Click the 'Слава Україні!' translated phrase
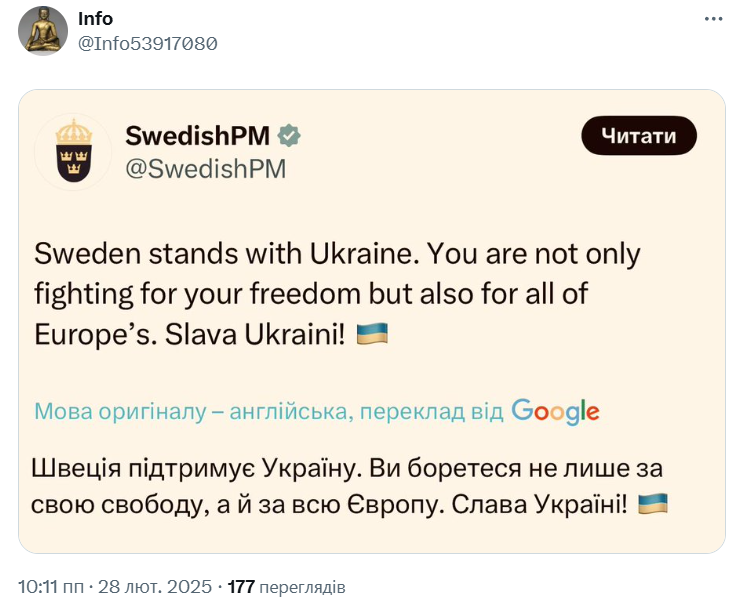 tap(540, 504)
